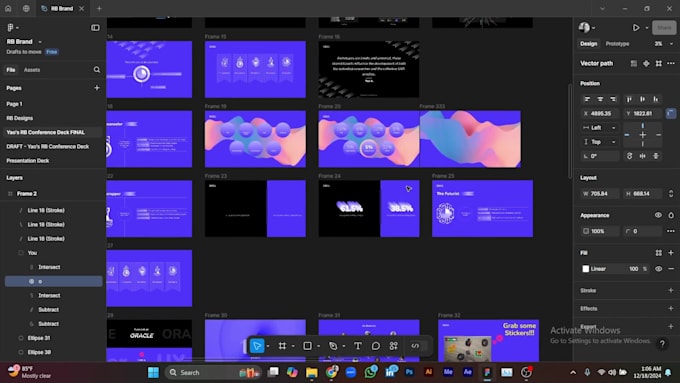The width and height of the screenshot is (680, 383).
Task: Open blend mode droplet in Appearance
Action: [671, 215]
